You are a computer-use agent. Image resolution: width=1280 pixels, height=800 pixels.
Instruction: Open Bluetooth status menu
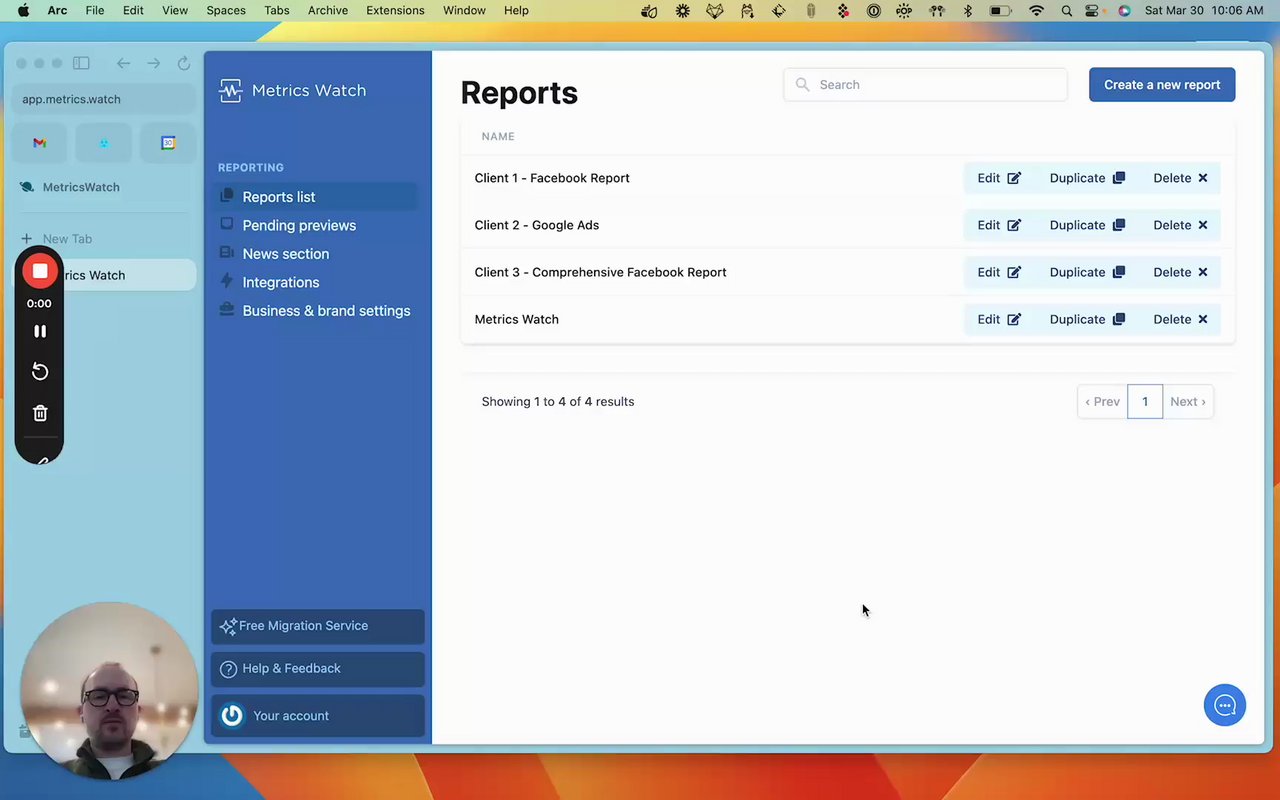[967, 11]
